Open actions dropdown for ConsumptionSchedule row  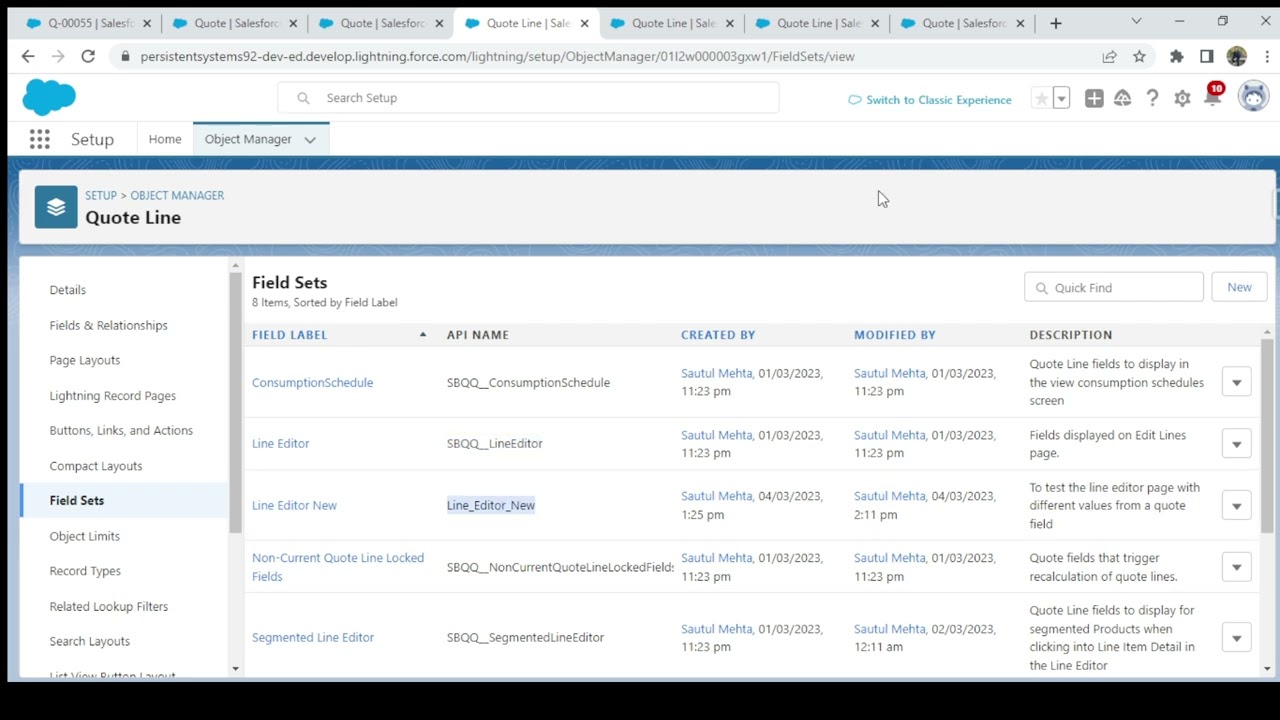click(x=1236, y=383)
